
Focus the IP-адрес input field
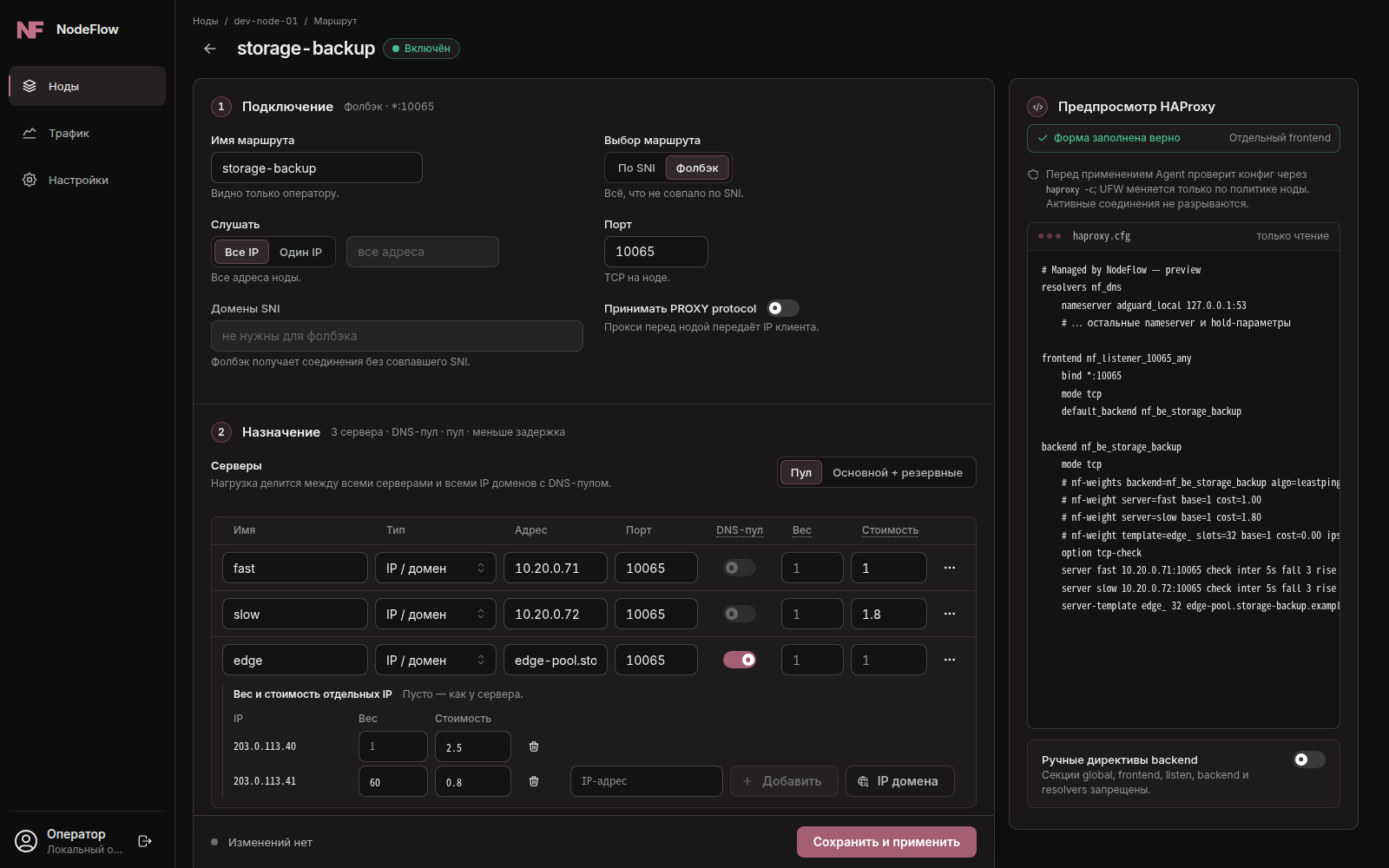[647, 781]
